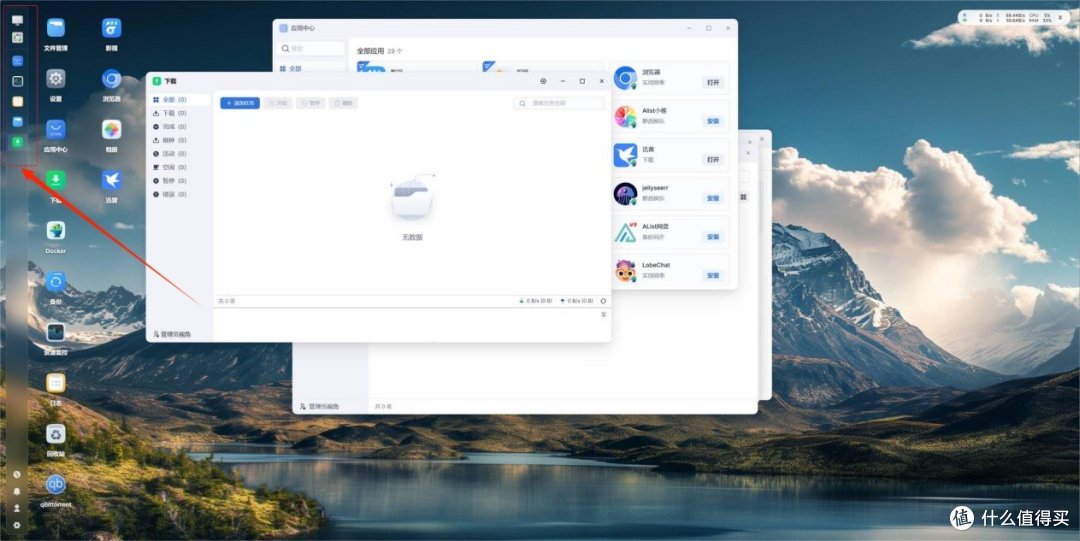1080x541 pixels.
Task: Open the Docker desktop icon
Action: (56, 230)
